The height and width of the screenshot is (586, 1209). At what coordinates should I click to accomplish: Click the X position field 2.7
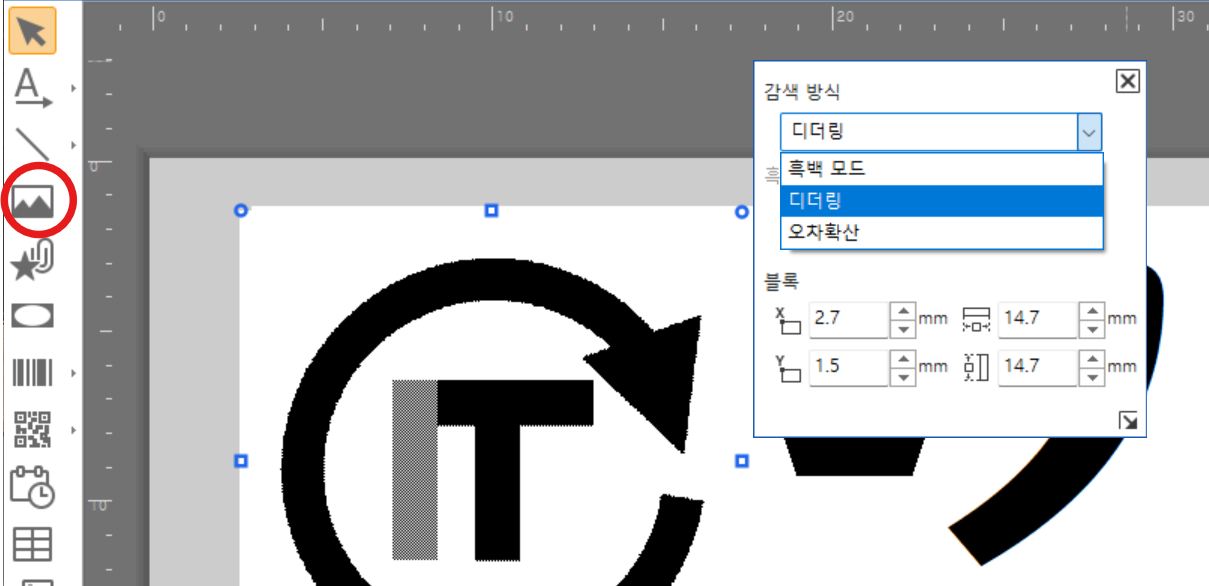848,319
